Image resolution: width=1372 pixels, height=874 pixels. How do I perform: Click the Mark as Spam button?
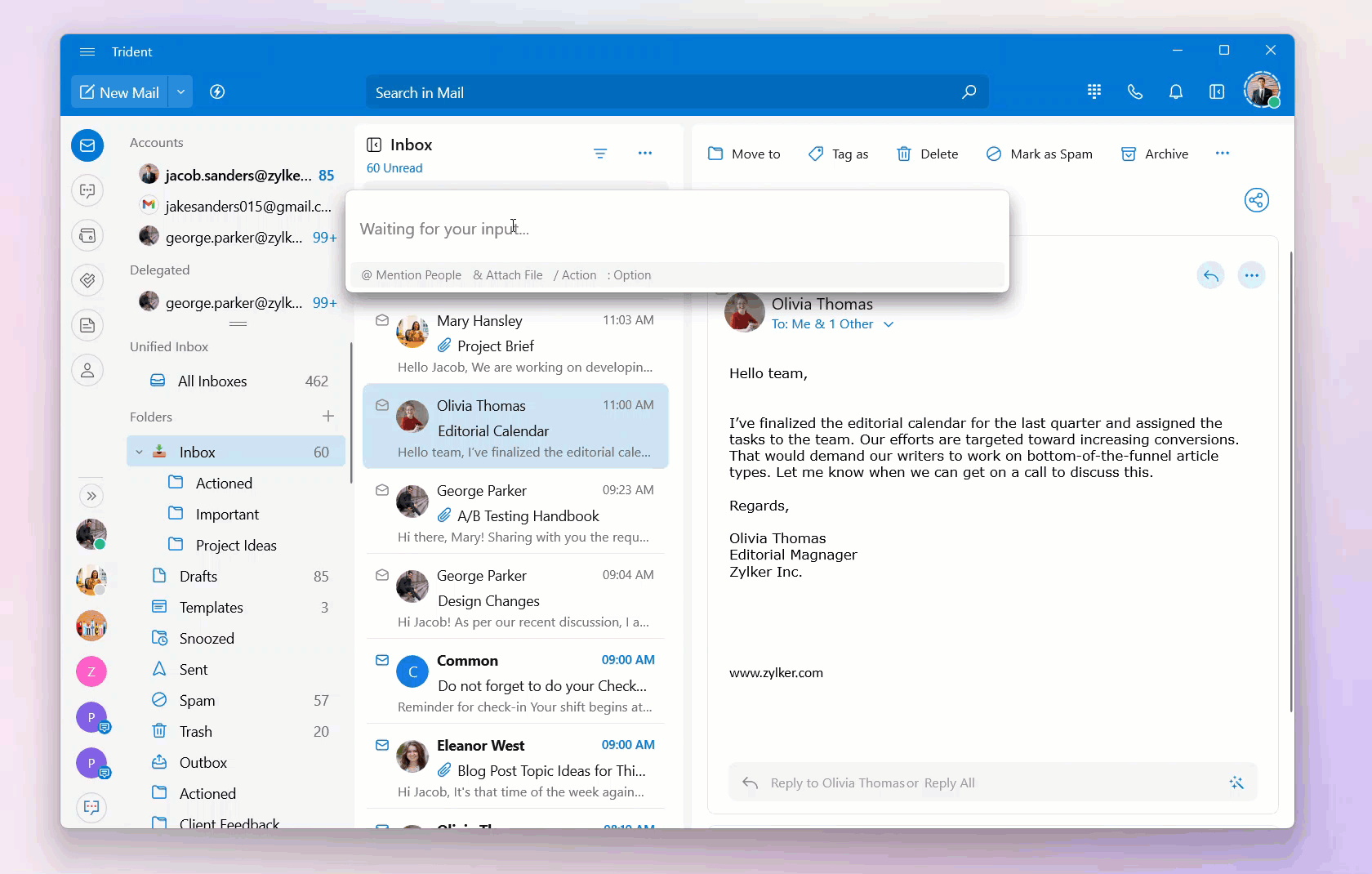(x=1039, y=154)
